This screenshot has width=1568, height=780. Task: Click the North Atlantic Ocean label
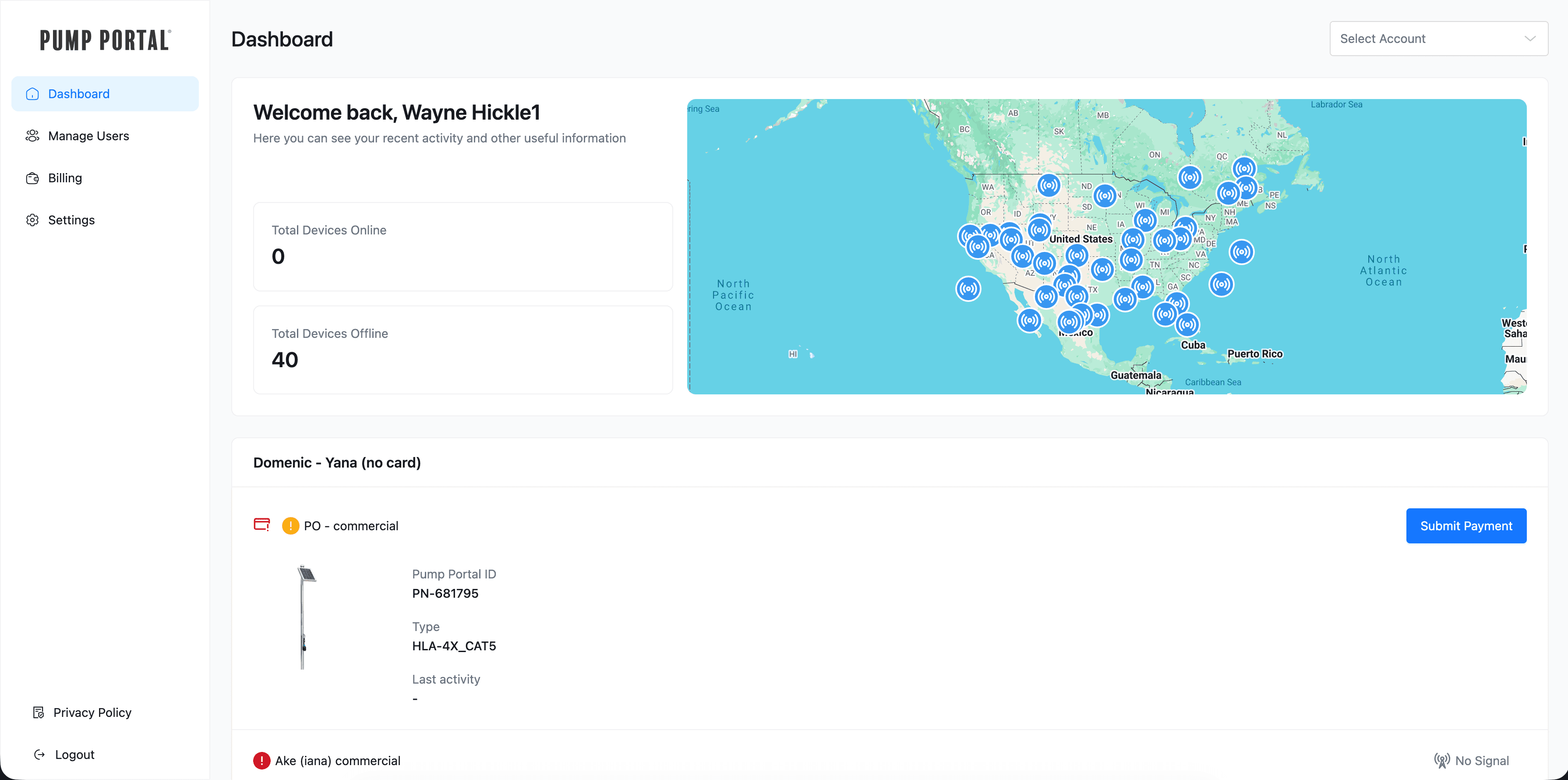pos(1383,270)
